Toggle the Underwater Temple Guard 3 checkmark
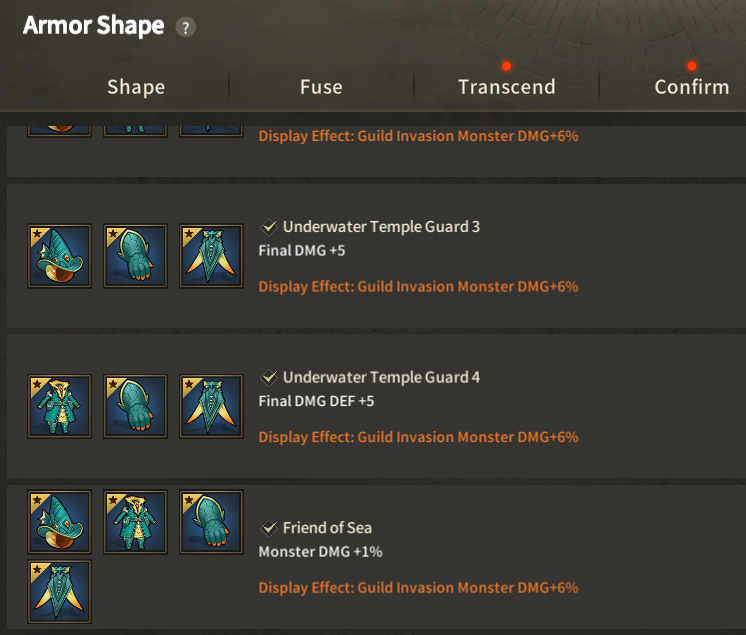Screen dimensions: 746x635 [269, 227]
